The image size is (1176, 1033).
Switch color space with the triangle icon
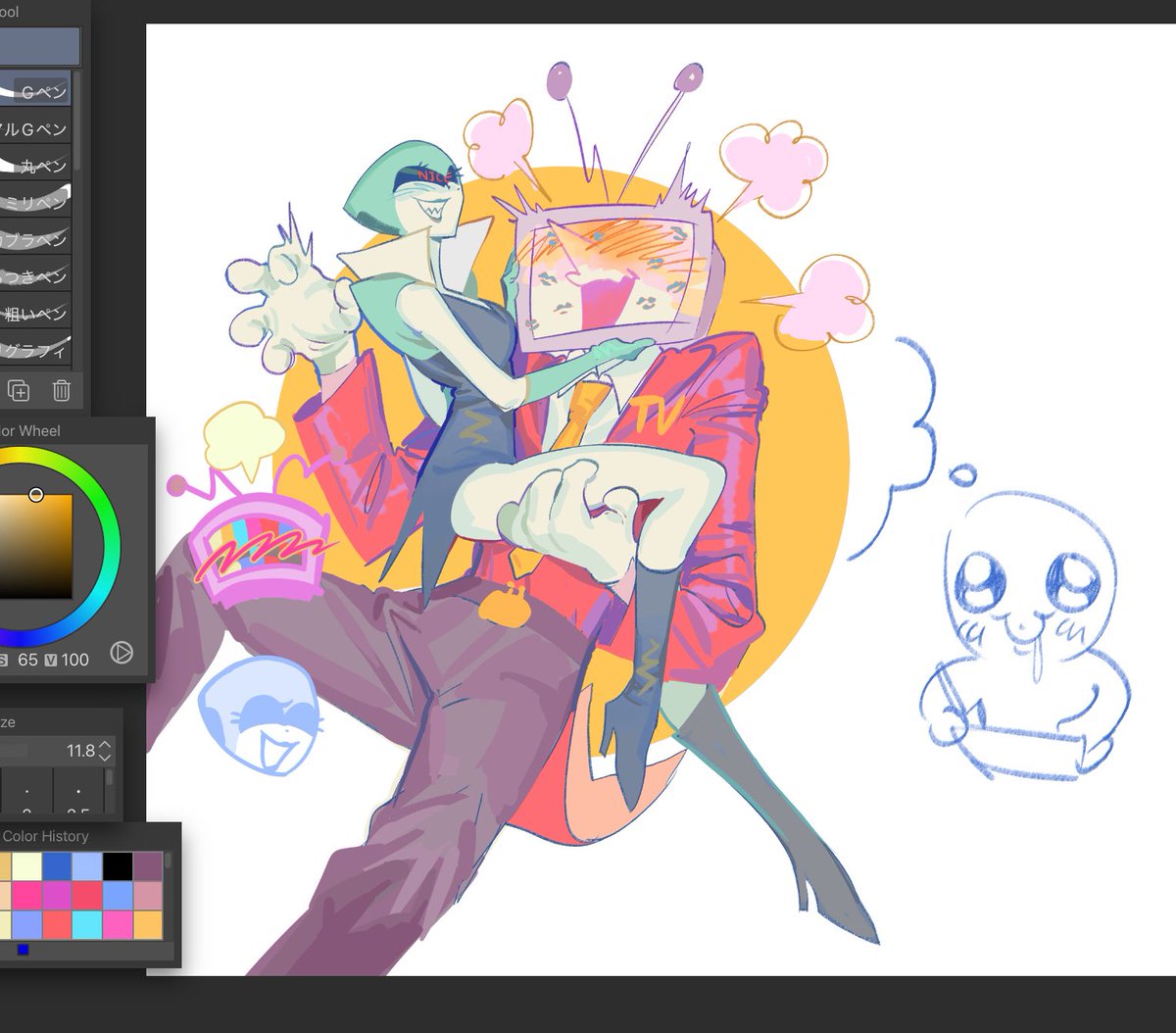pos(122,652)
